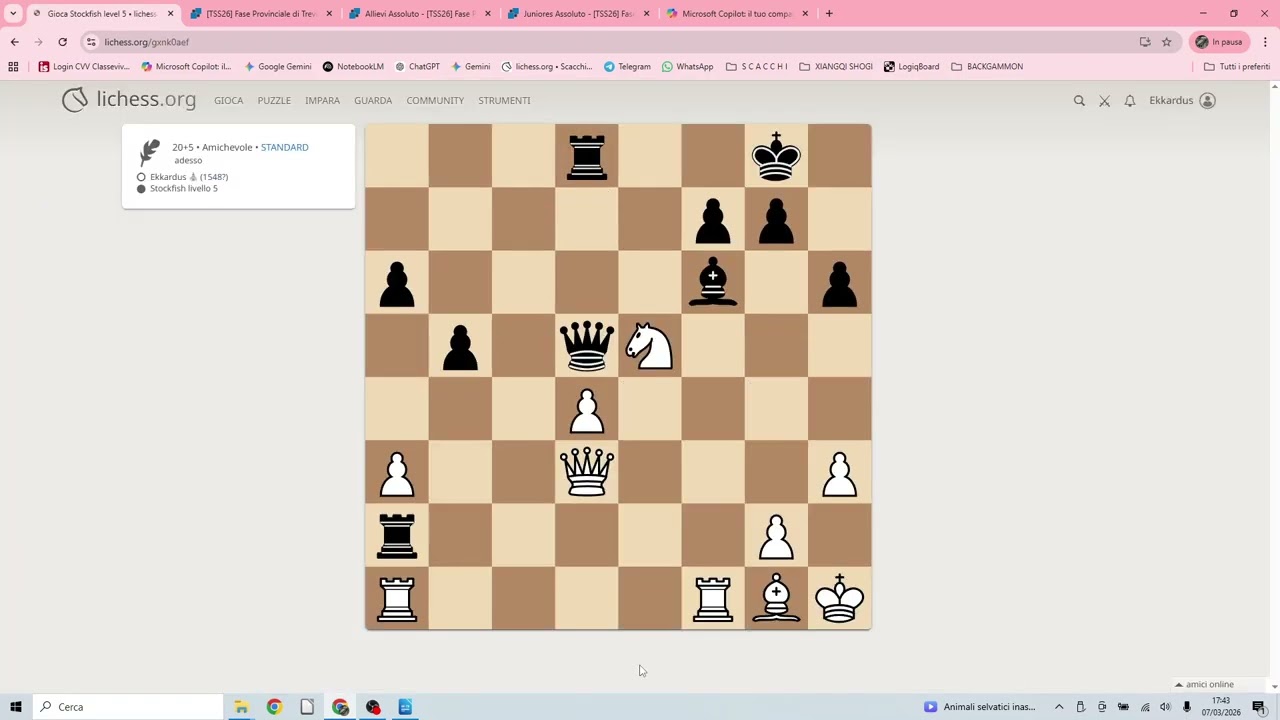Switch to Fase Provinciale di Treviso tab

pyautogui.click(x=262, y=14)
